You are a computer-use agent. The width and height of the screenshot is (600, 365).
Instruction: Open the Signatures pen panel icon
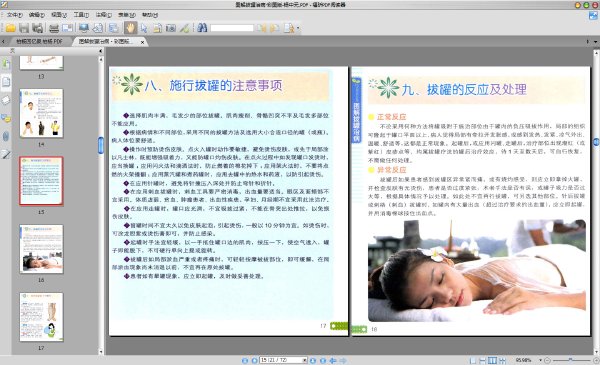point(6,155)
